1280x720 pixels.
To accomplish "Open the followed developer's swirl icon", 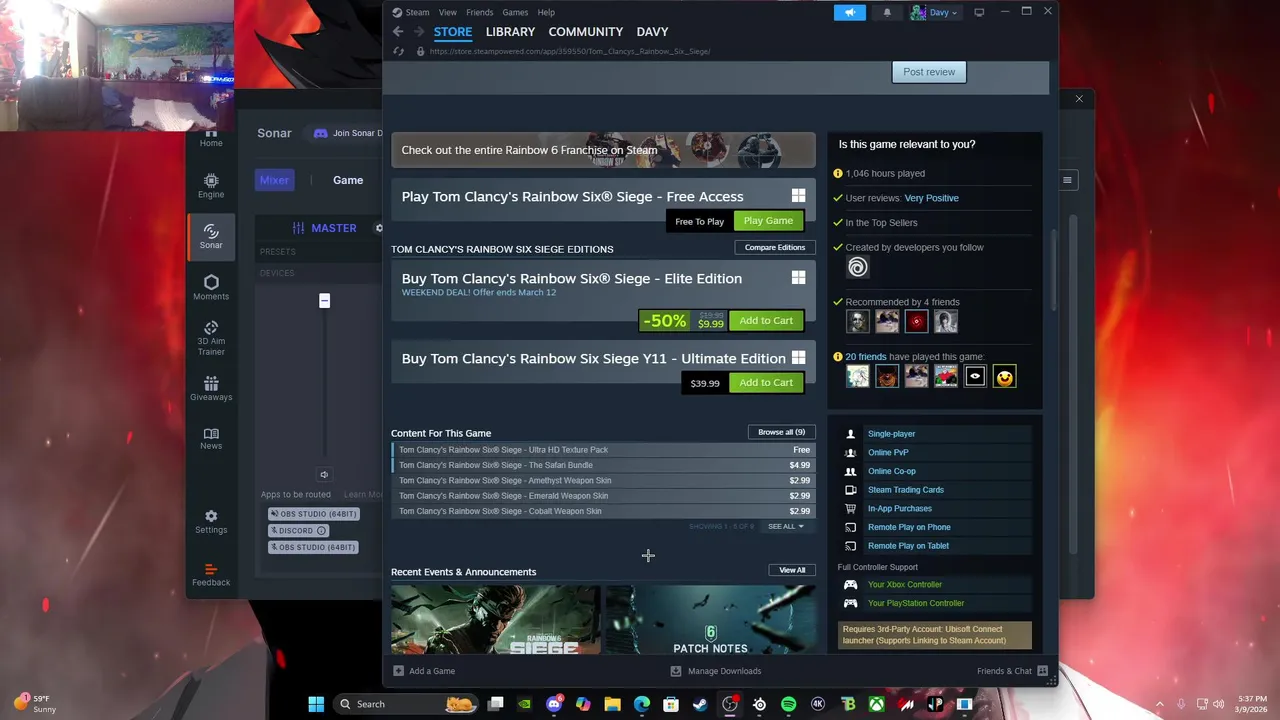I will tap(858, 267).
